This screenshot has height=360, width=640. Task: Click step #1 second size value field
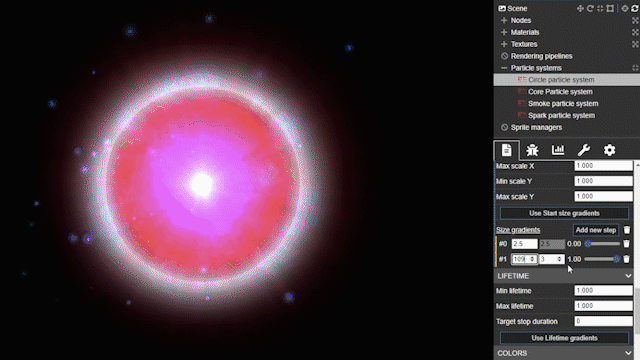551,259
